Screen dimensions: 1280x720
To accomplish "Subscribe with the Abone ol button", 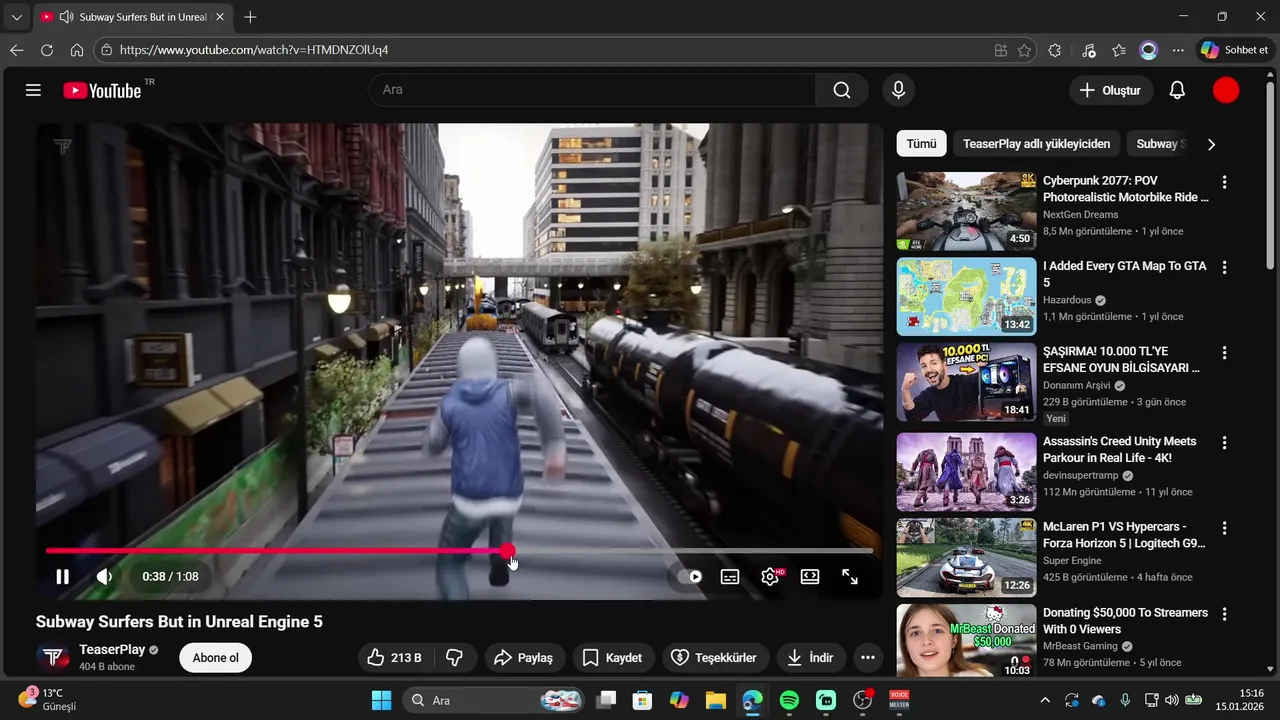I will coord(215,658).
